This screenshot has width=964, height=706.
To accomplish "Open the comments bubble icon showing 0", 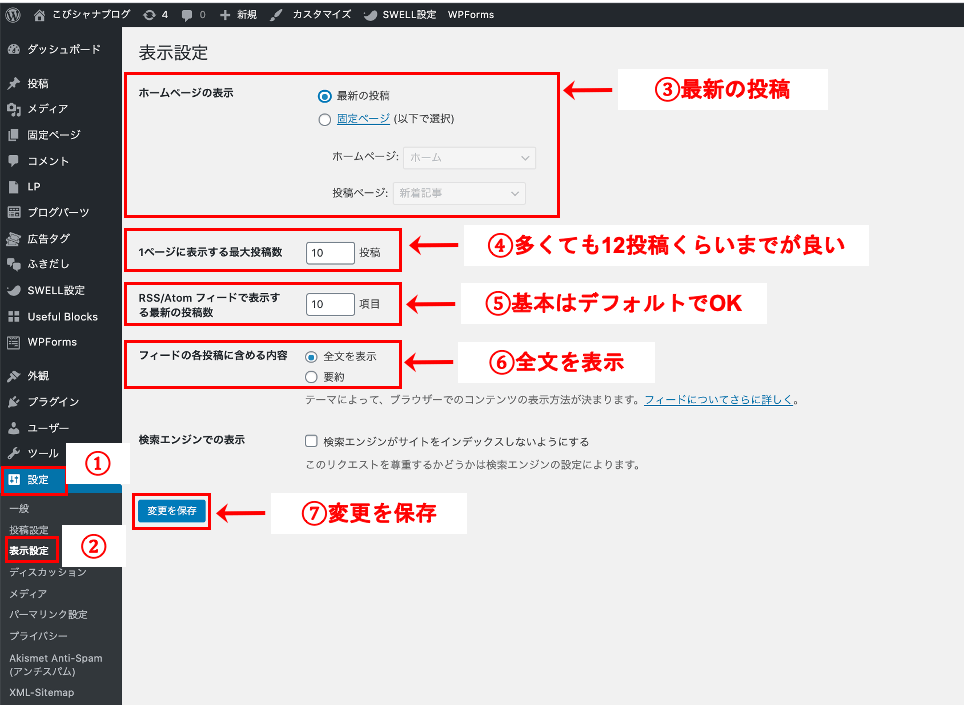I will pyautogui.click(x=187, y=15).
